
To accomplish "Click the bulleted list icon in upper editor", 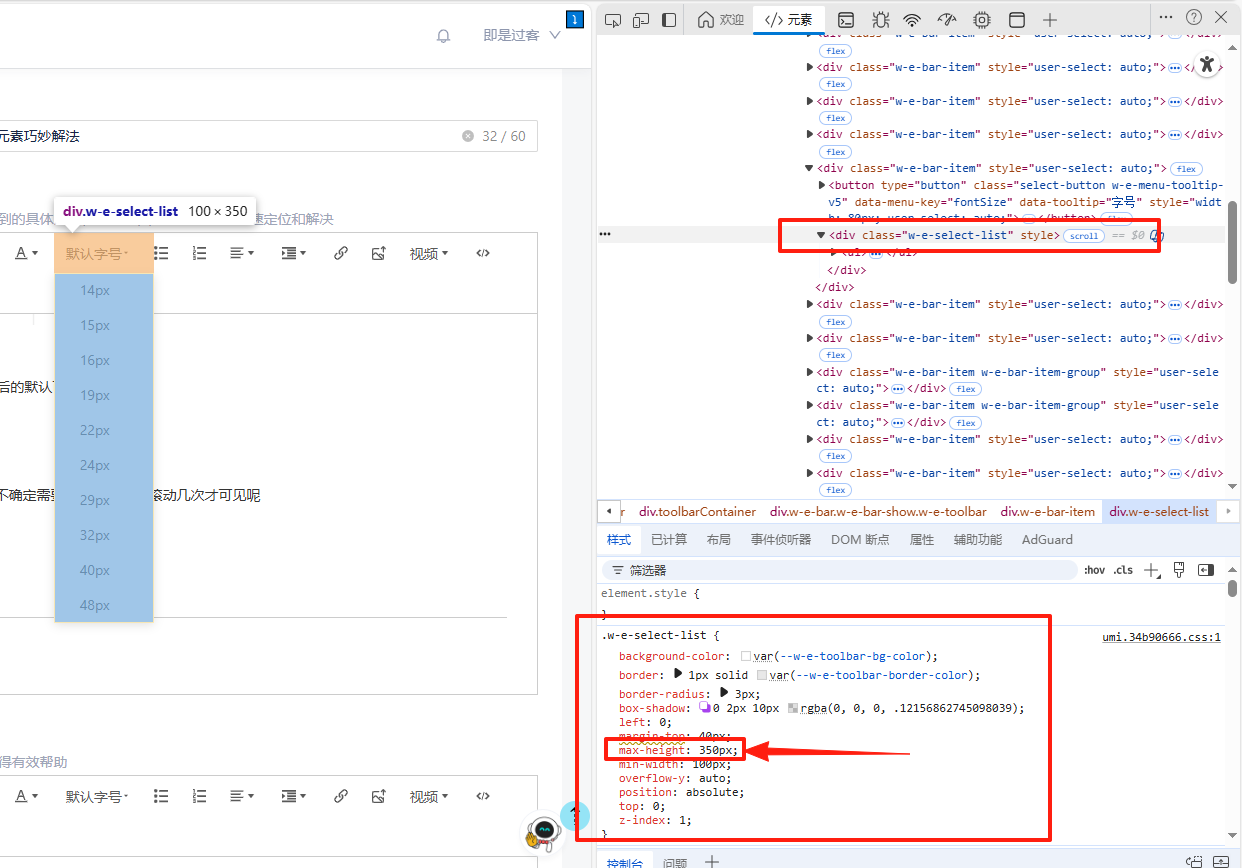I will click(161, 254).
